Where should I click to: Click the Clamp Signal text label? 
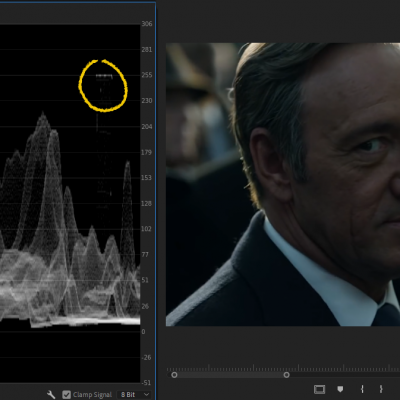[x=92, y=395]
